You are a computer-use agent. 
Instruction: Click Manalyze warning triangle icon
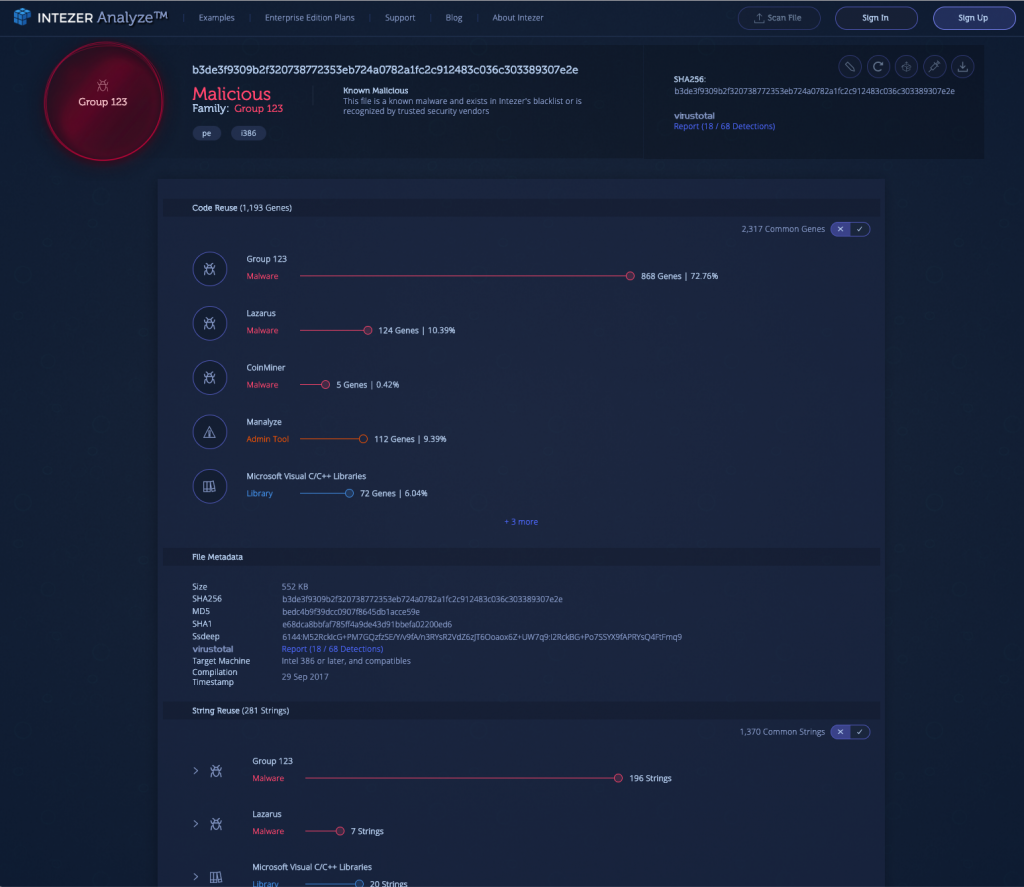[x=210, y=432]
